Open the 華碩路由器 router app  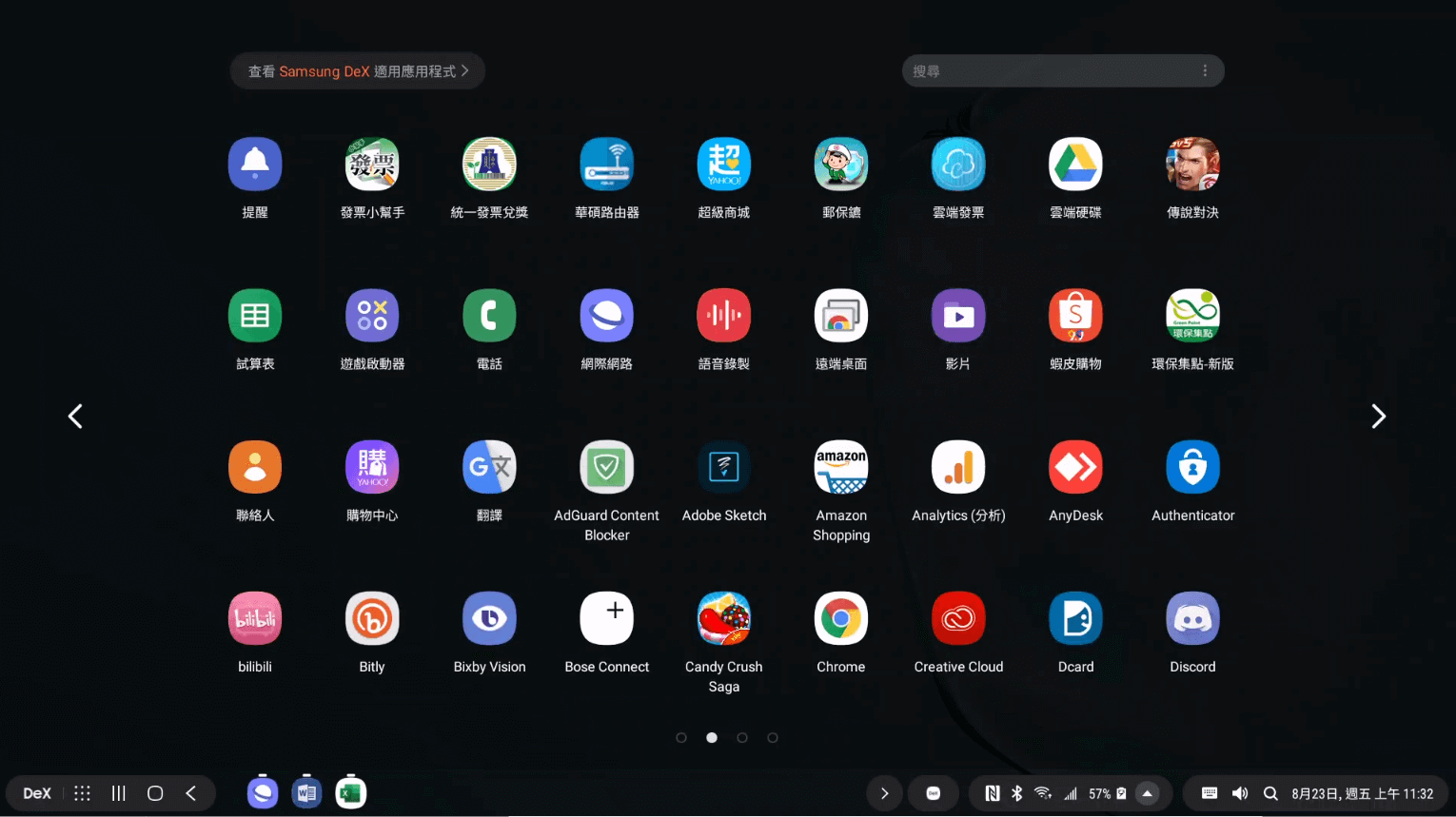(607, 165)
